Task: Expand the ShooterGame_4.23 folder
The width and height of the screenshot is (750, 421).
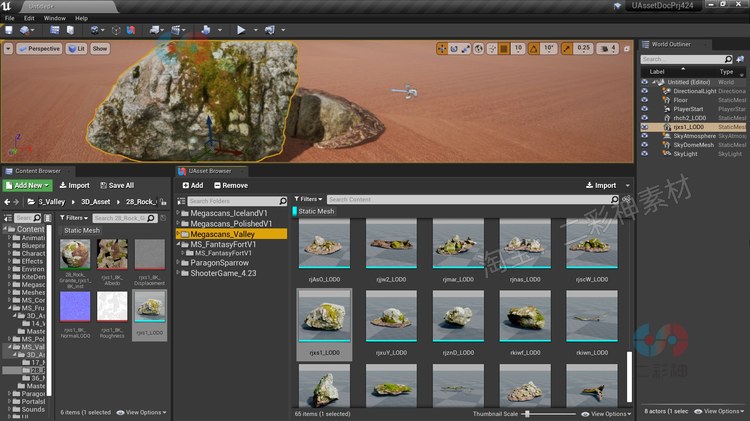Action: pos(178,273)
